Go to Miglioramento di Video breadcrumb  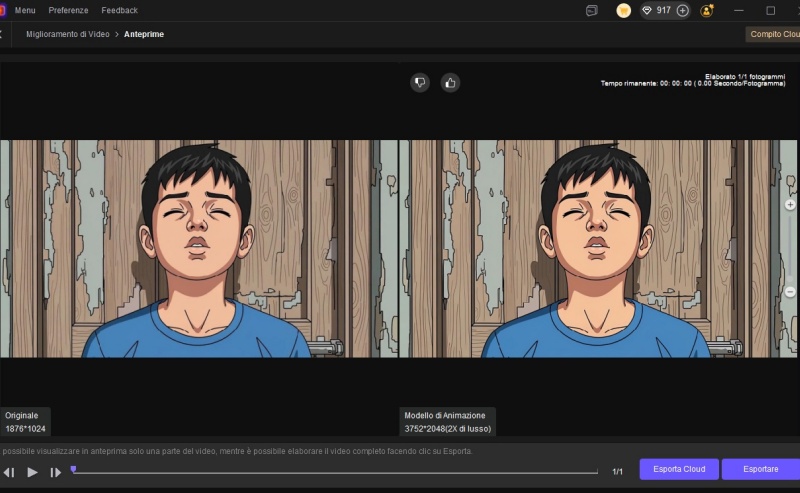point(66,34)
